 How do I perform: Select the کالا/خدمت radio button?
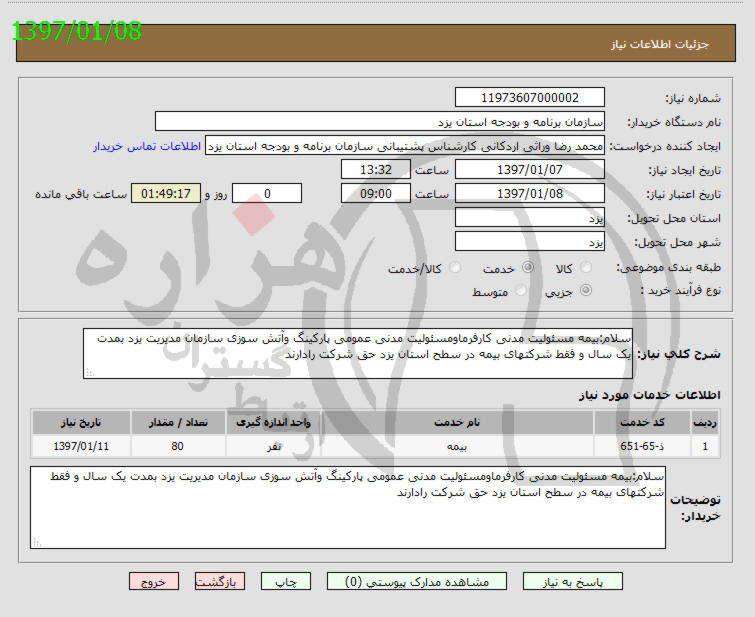[x=455, y=268]
